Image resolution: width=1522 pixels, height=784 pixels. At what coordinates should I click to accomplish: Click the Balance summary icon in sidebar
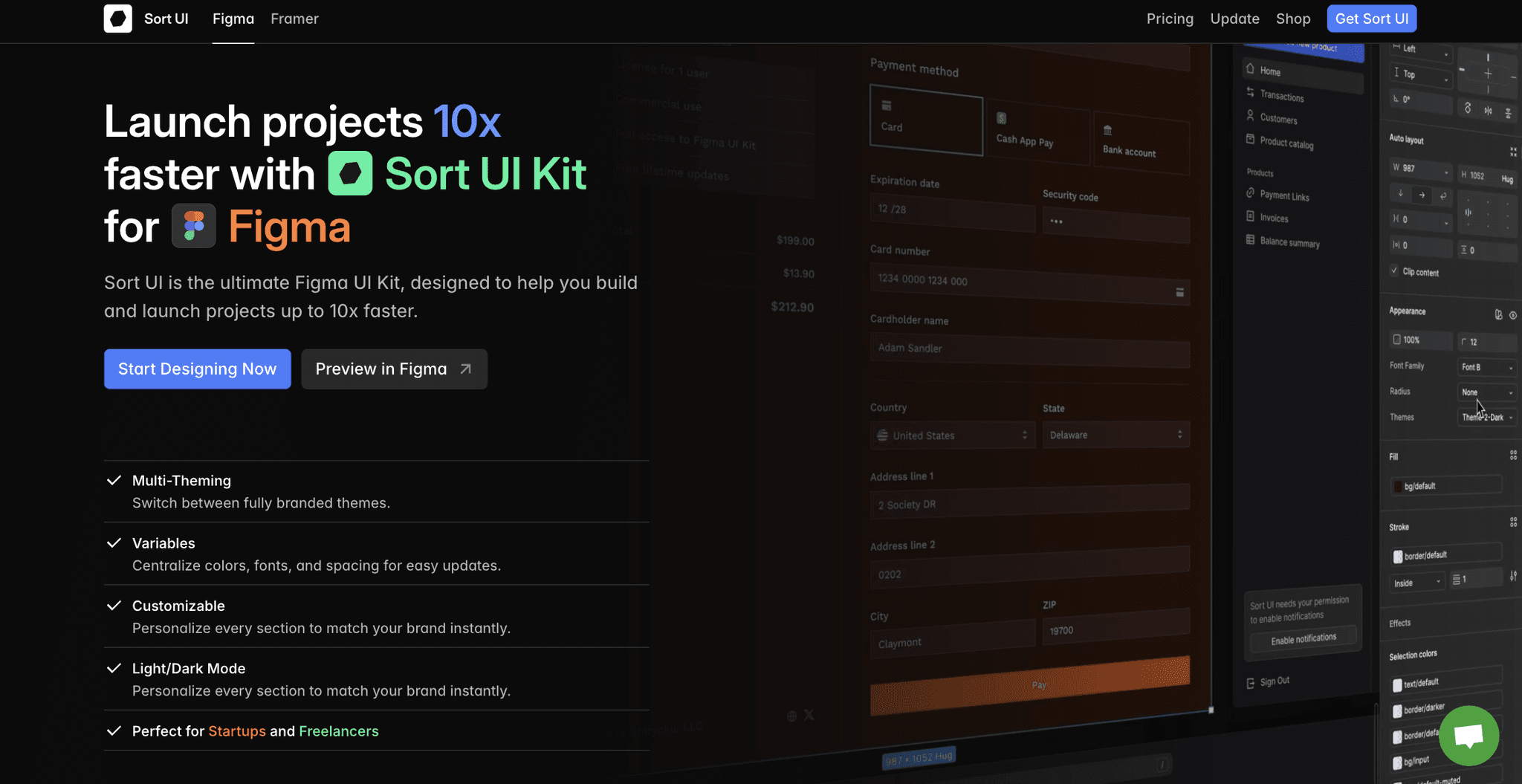tap(1251, 242)
